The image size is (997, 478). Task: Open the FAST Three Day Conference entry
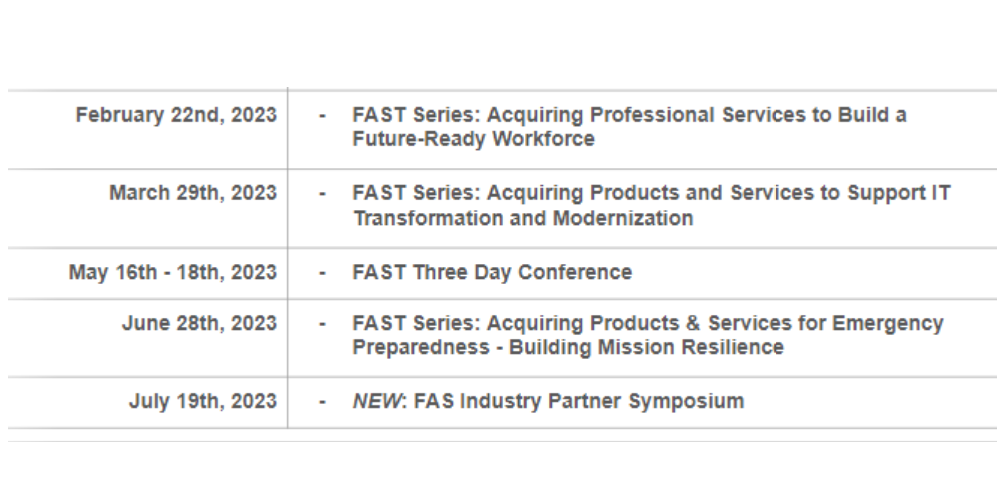[492, 272]
